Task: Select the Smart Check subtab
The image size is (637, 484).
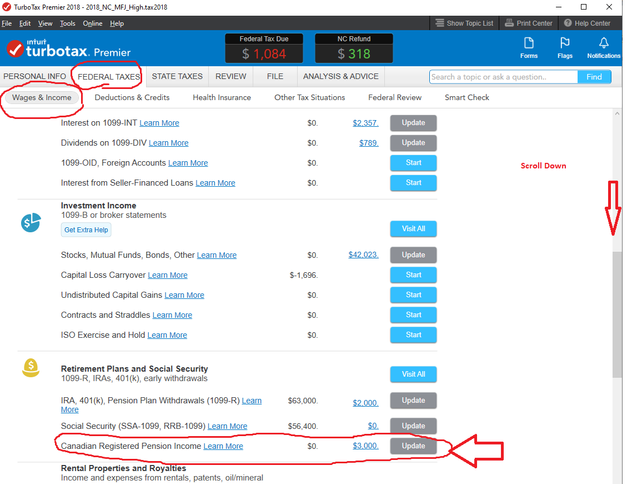Action: click(467, 98)
